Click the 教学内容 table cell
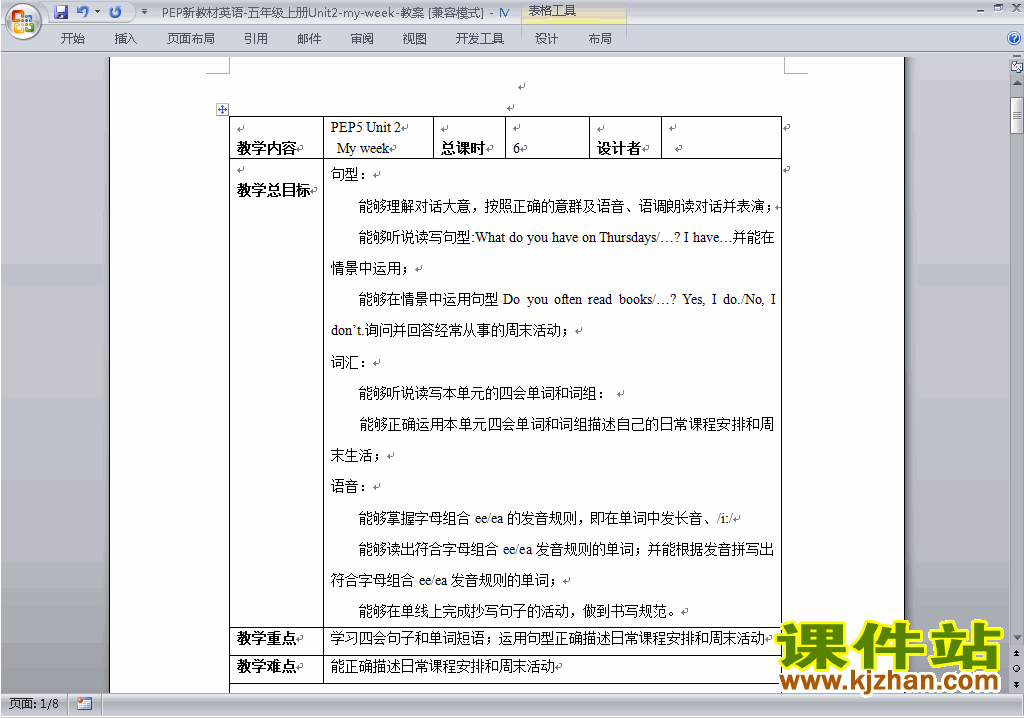The image size is (1024, 718). (276, 138)
